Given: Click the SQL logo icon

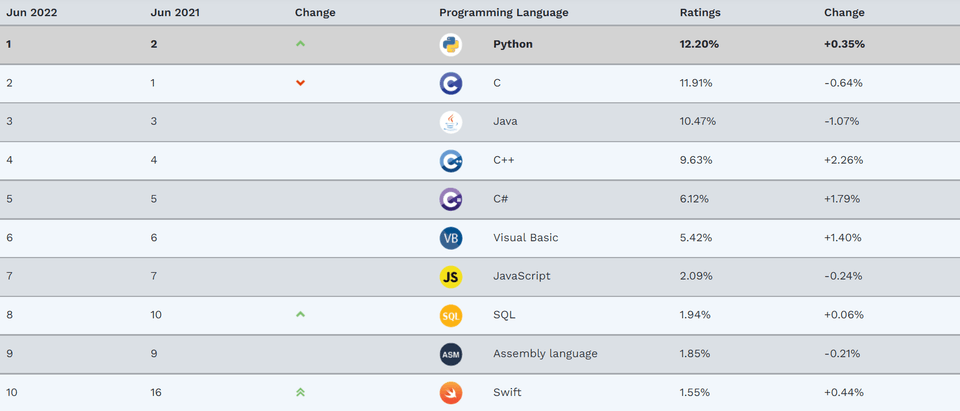Looking at the screenshot, I should coord(451,315).
